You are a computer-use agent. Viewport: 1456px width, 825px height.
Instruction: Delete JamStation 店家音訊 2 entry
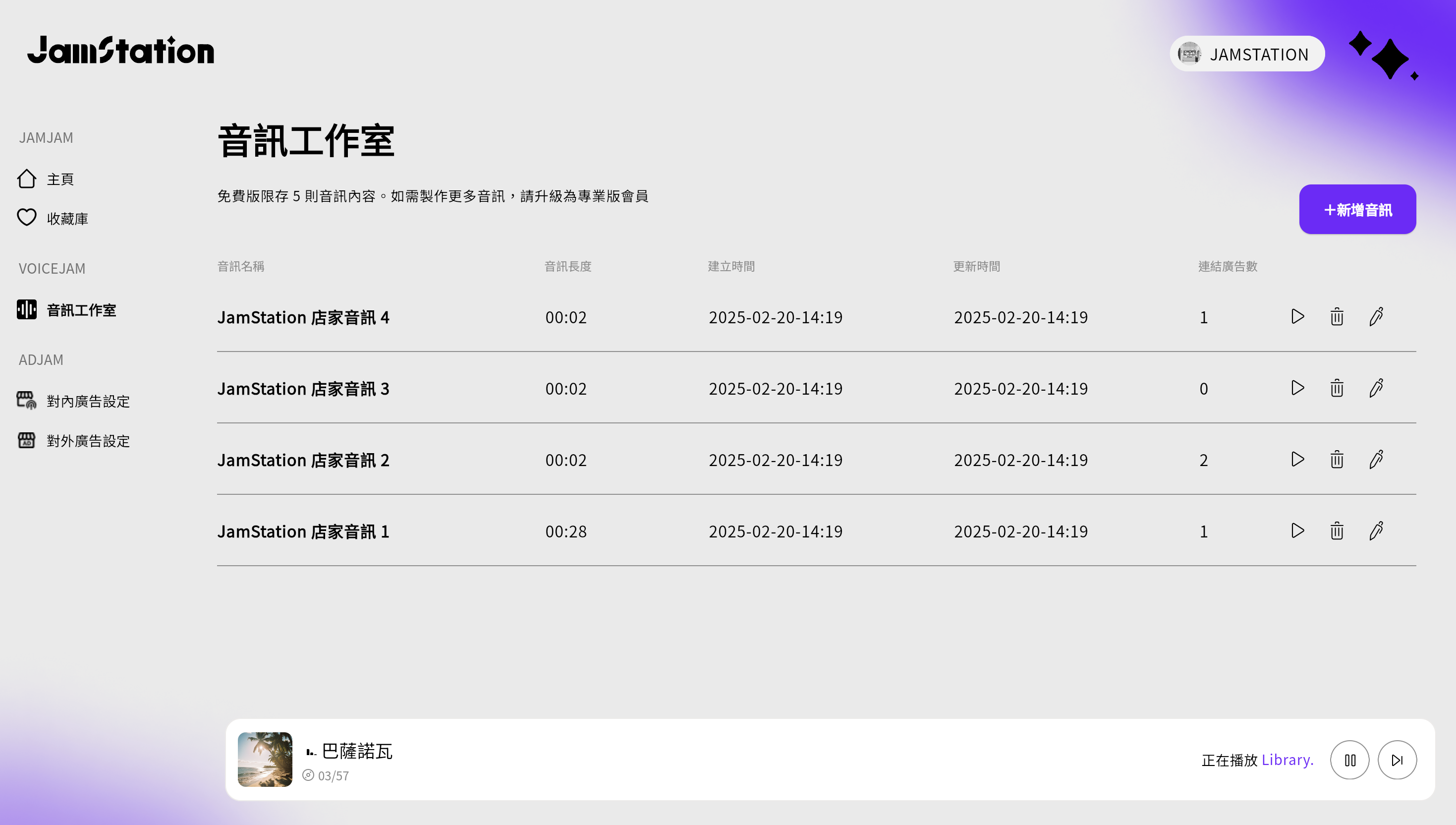coord(1337,460)
